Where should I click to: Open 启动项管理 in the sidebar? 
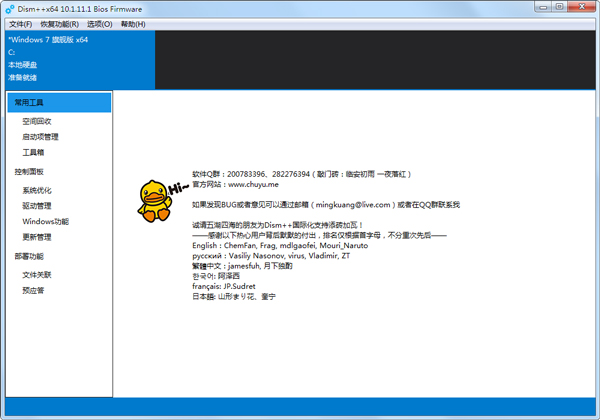pyautogui.click(x=40, y=137)
